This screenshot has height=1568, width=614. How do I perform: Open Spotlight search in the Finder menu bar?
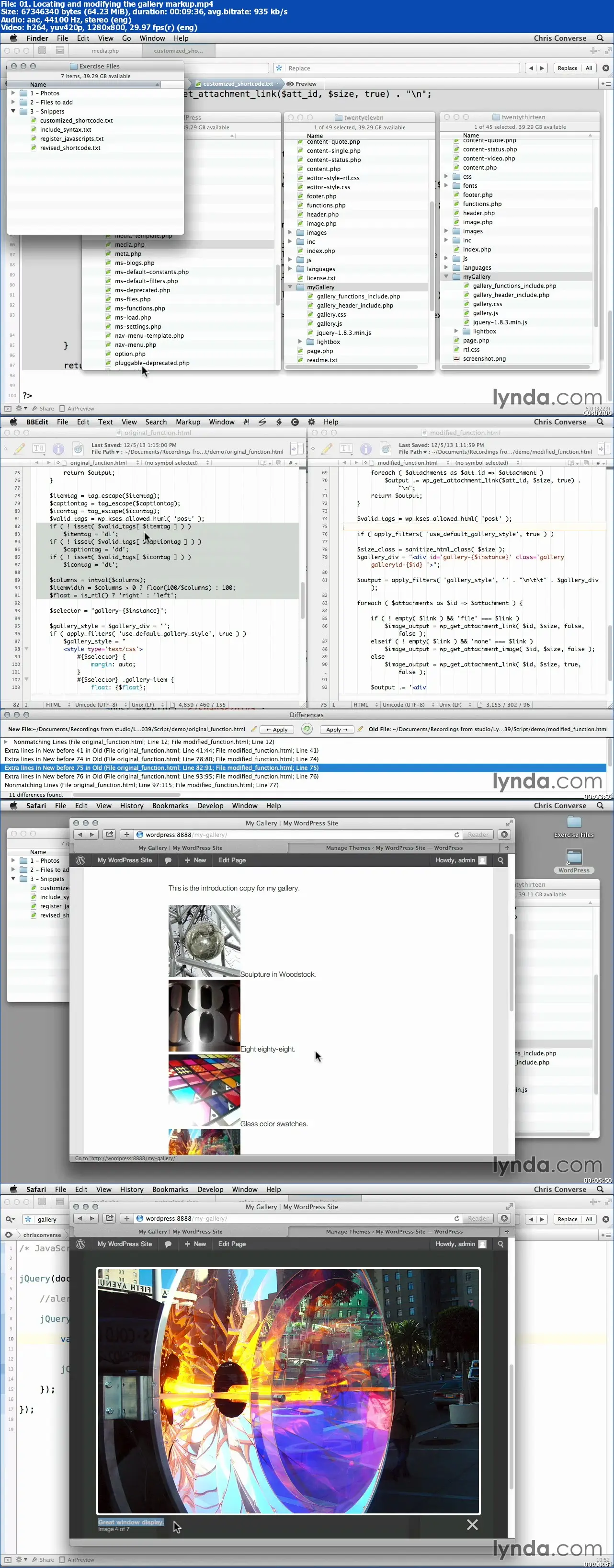click(600, 38)
